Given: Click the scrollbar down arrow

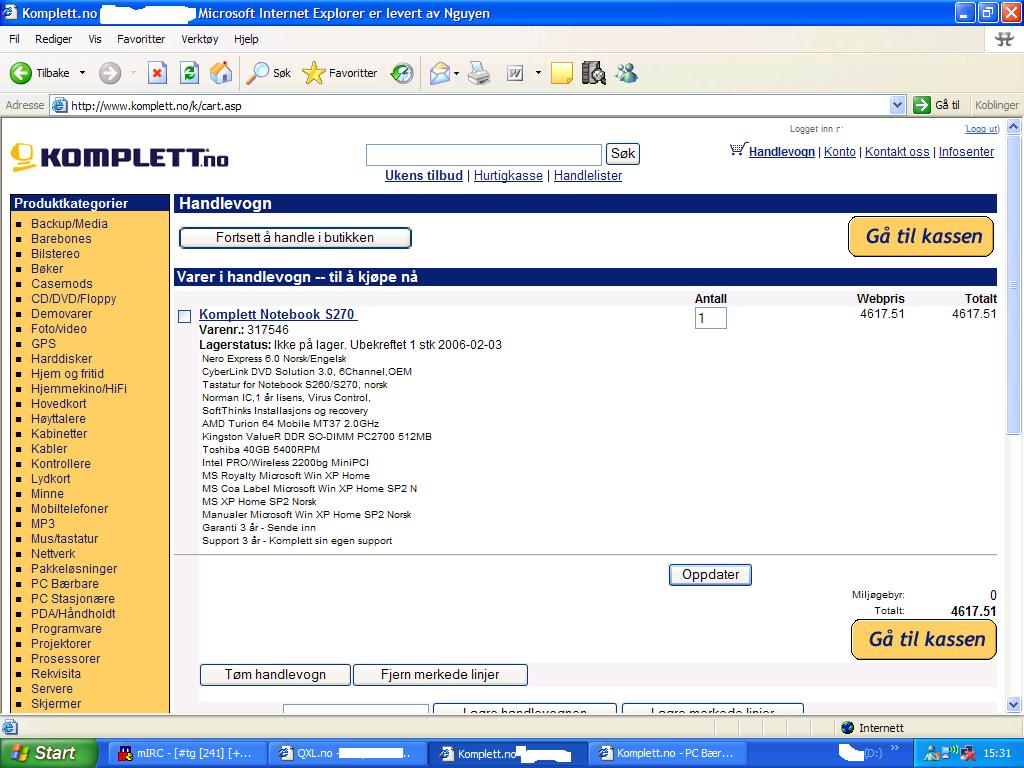Looking at the screenshot, I should (1014, 704).
